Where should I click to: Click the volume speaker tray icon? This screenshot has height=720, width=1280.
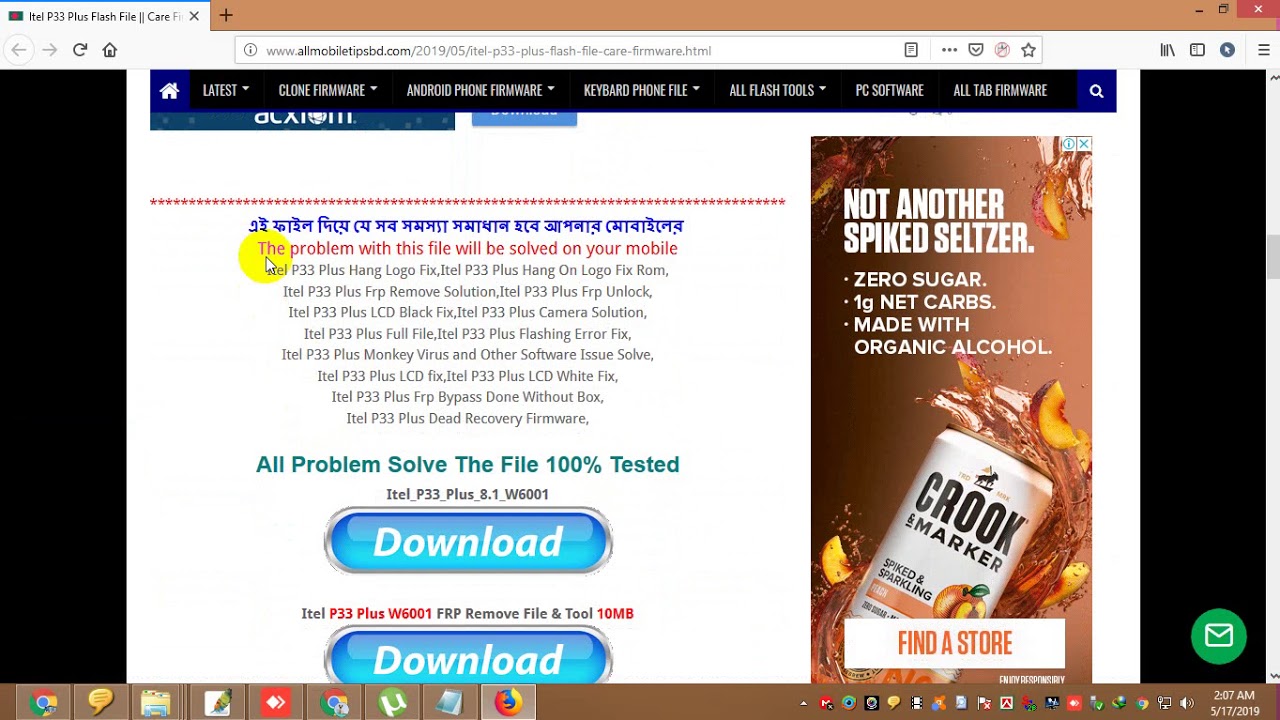[1187, 703]
